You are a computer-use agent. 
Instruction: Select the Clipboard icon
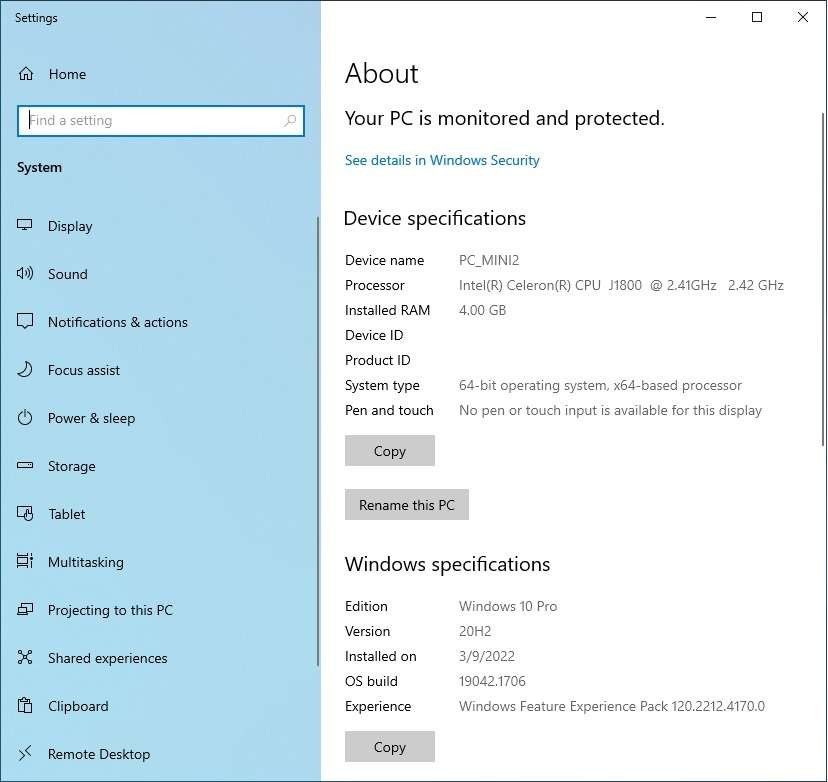click(26, 706)
